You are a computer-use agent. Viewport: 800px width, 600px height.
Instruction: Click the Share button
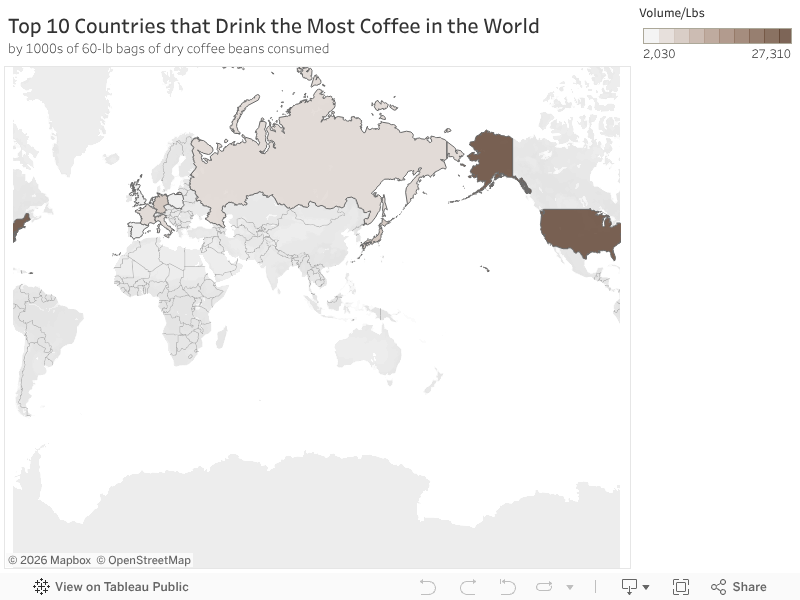pos(739,587)
